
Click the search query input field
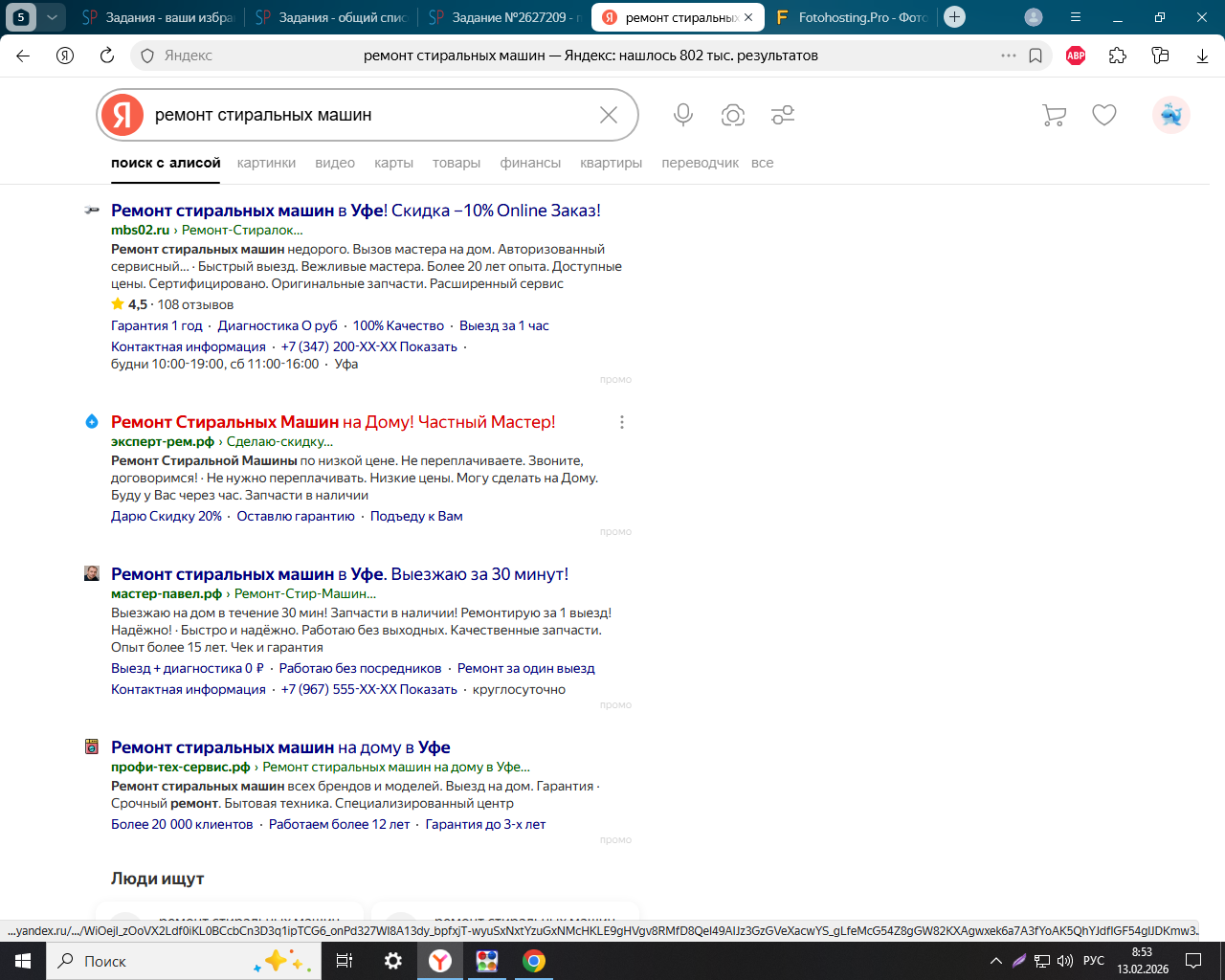[368, 115]
